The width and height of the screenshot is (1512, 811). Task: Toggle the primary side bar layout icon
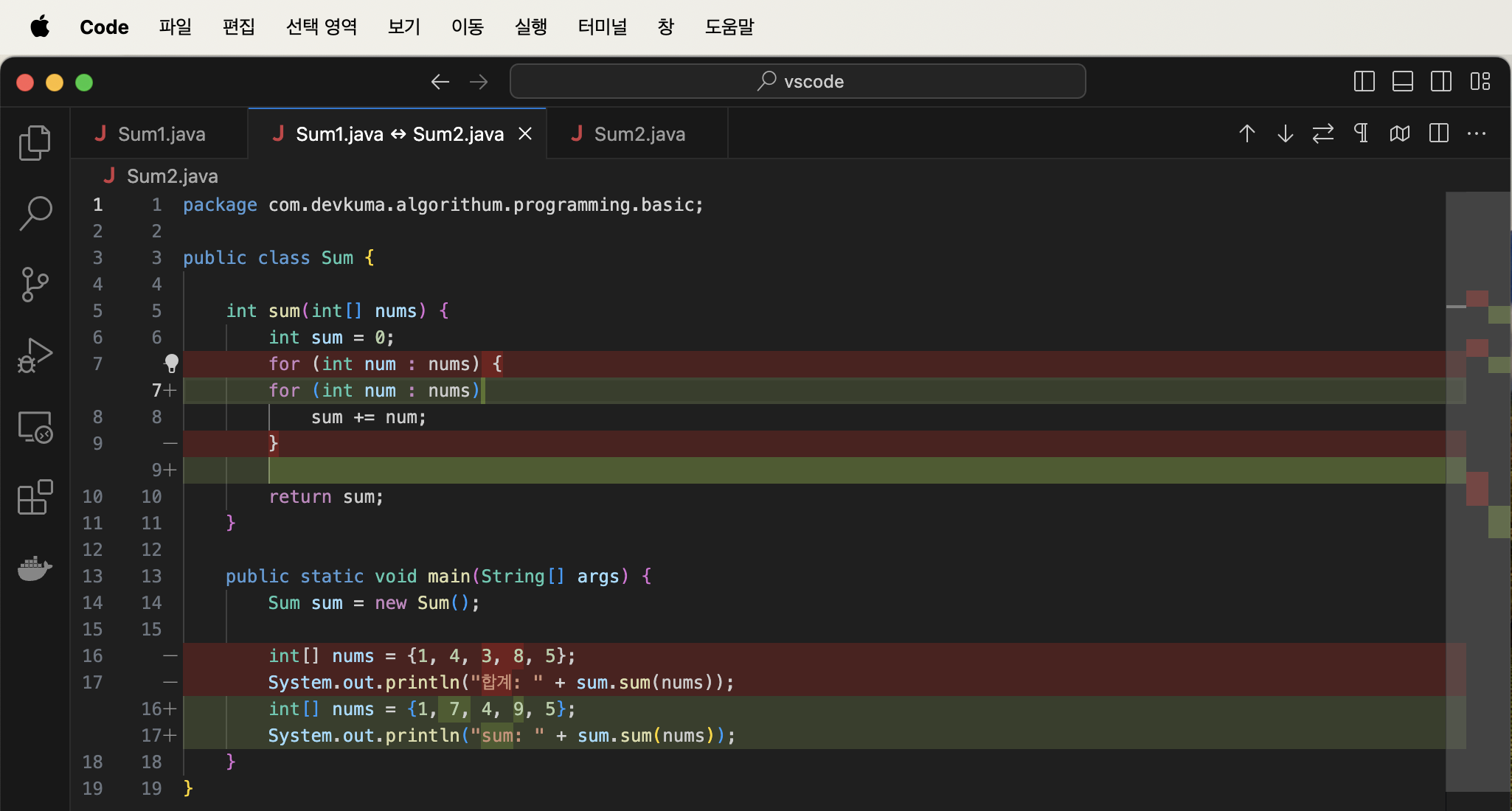1364,81
